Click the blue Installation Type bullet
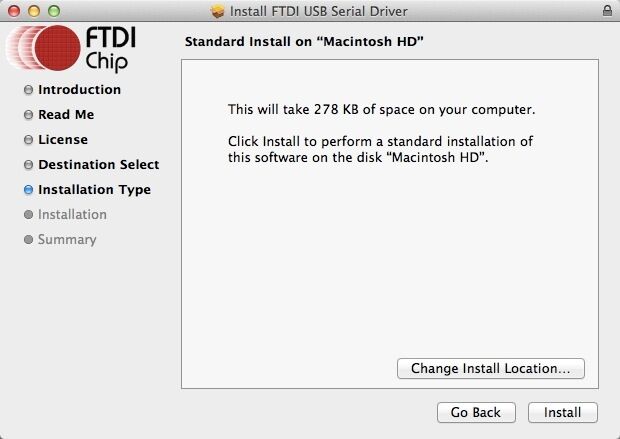Image resolution: width=620 pixels, height=439 pixels. click(x=28, y=190)
